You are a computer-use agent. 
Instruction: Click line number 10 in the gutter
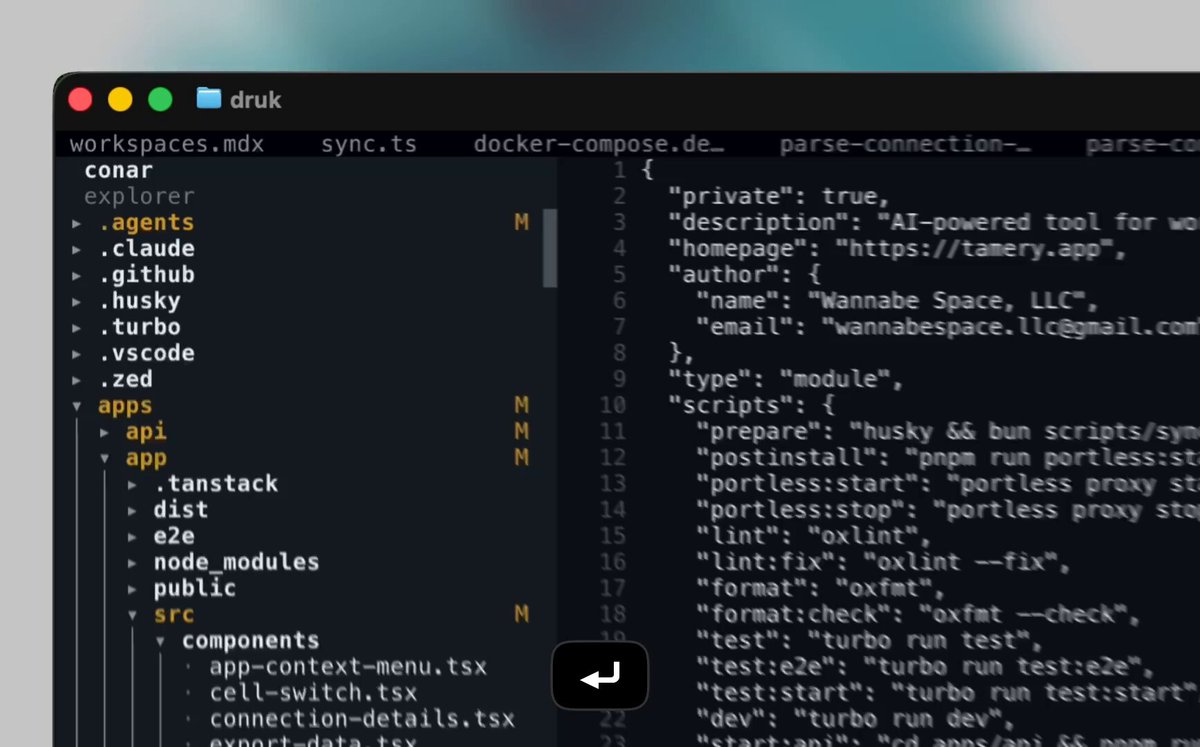pos(614,406)
